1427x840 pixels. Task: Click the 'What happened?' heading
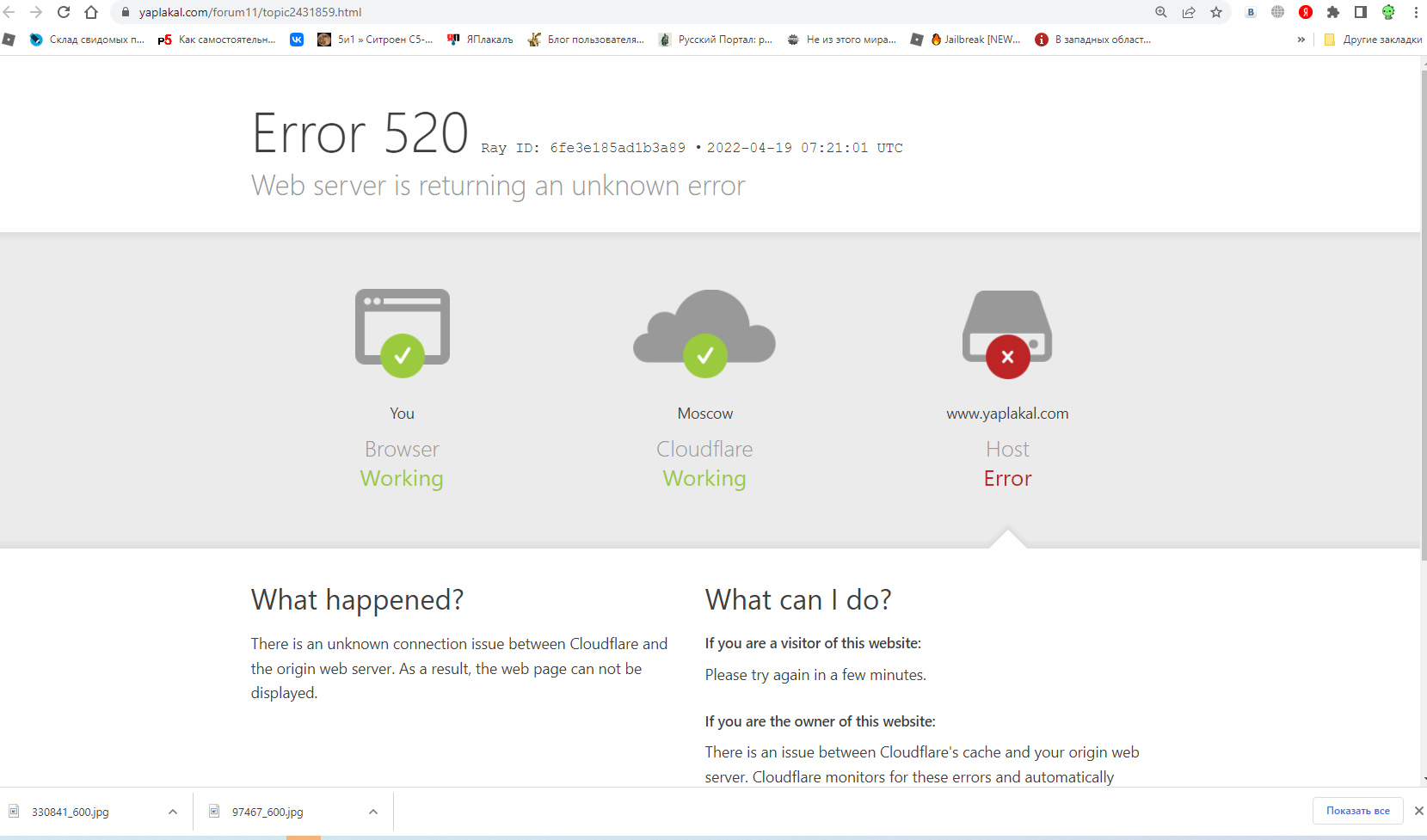point(357,600)
